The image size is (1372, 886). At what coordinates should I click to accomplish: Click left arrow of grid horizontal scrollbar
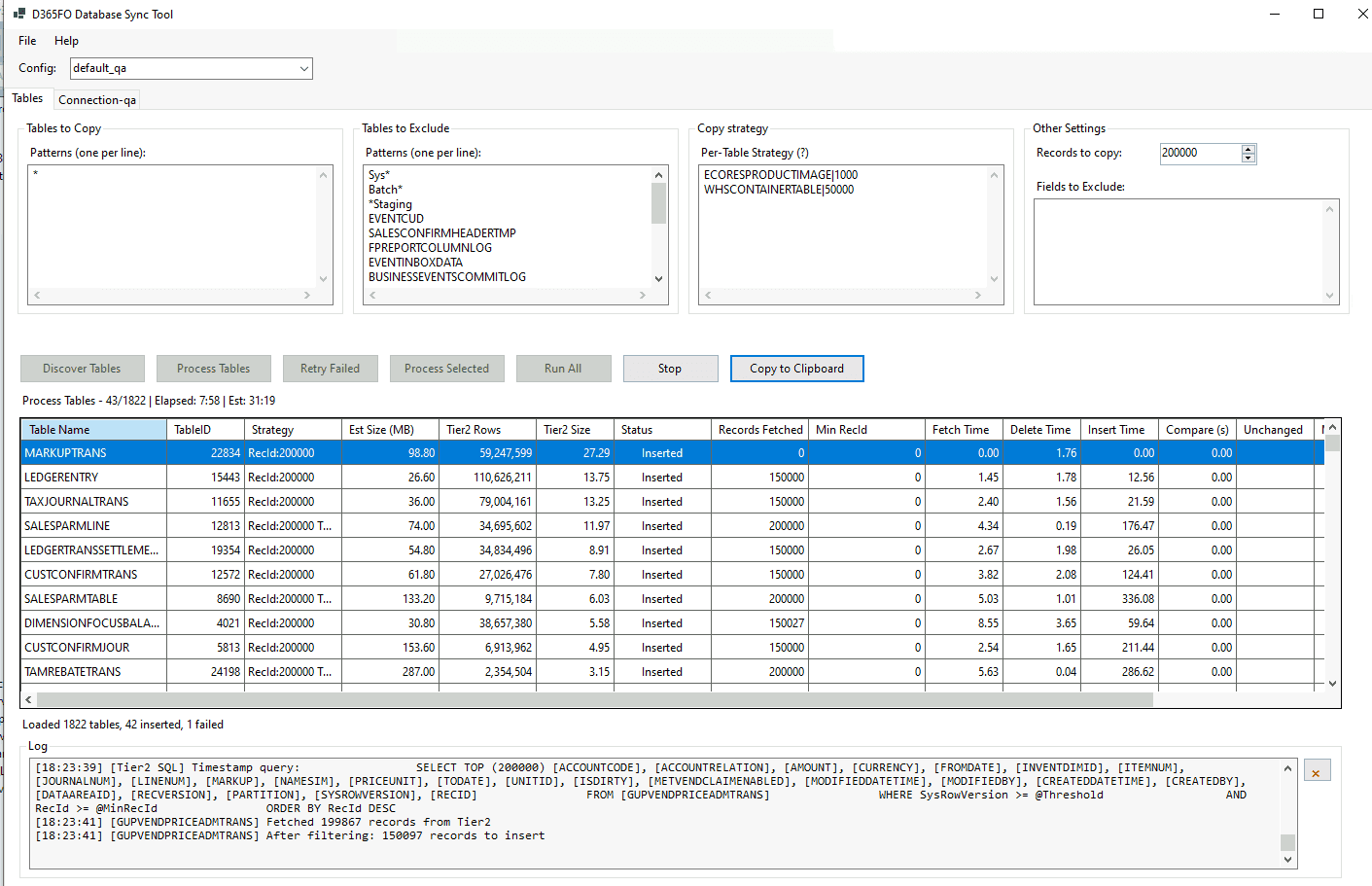pos(28,699)
